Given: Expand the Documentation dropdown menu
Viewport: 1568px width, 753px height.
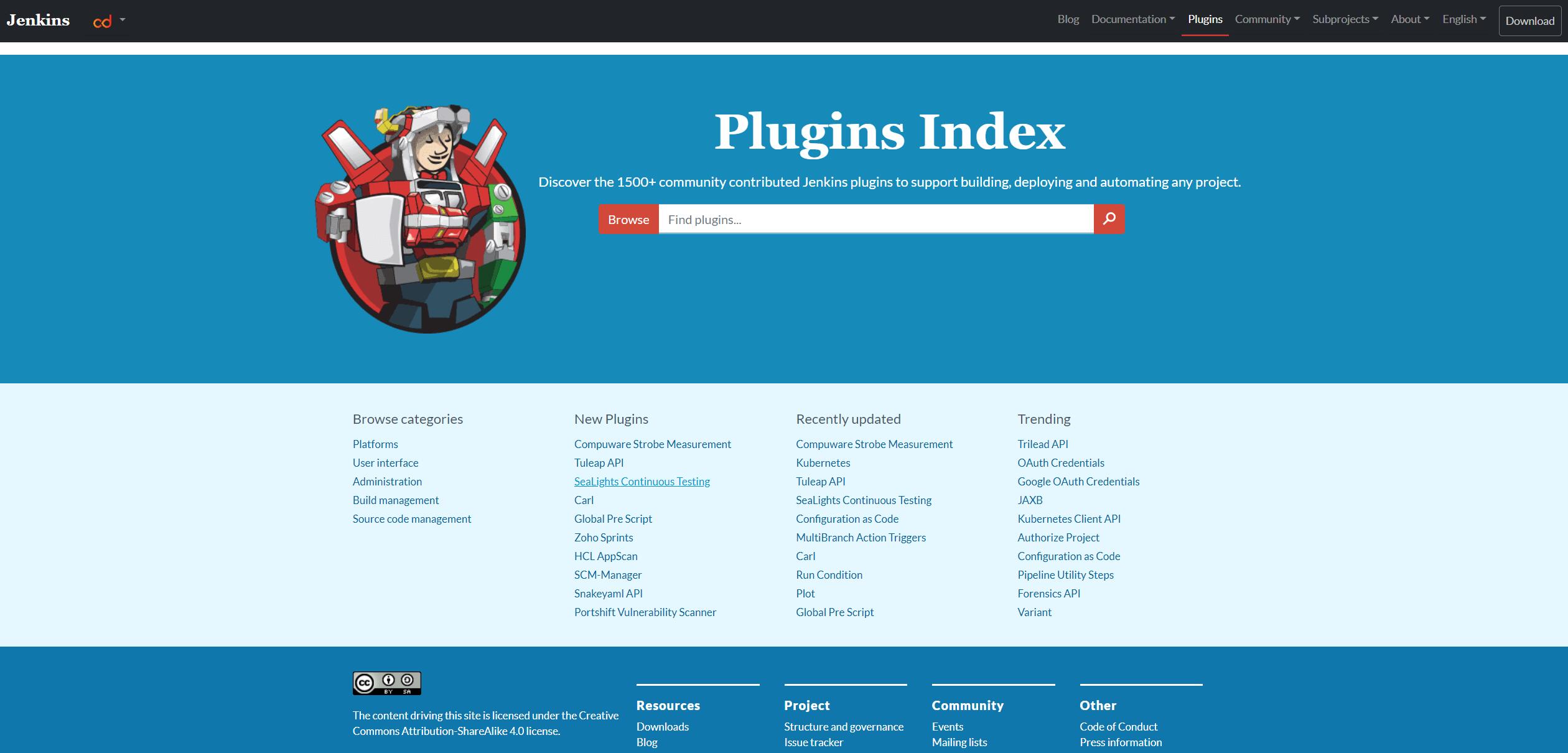Looking at the screenshot, I should (x=1132, y=19).
